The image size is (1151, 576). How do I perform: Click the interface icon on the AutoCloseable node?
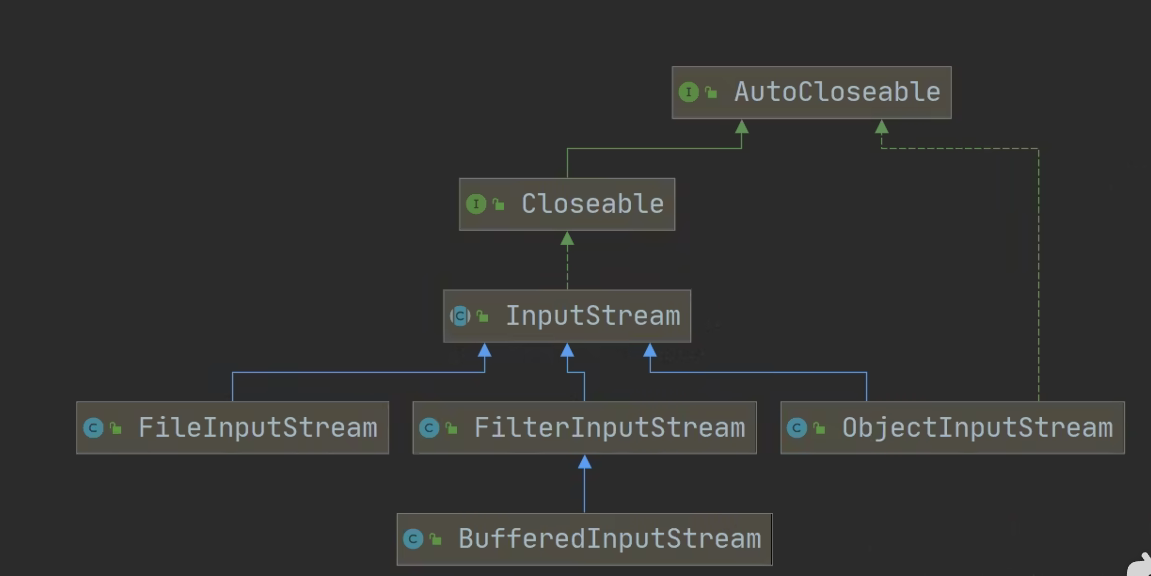click(688, 92)
